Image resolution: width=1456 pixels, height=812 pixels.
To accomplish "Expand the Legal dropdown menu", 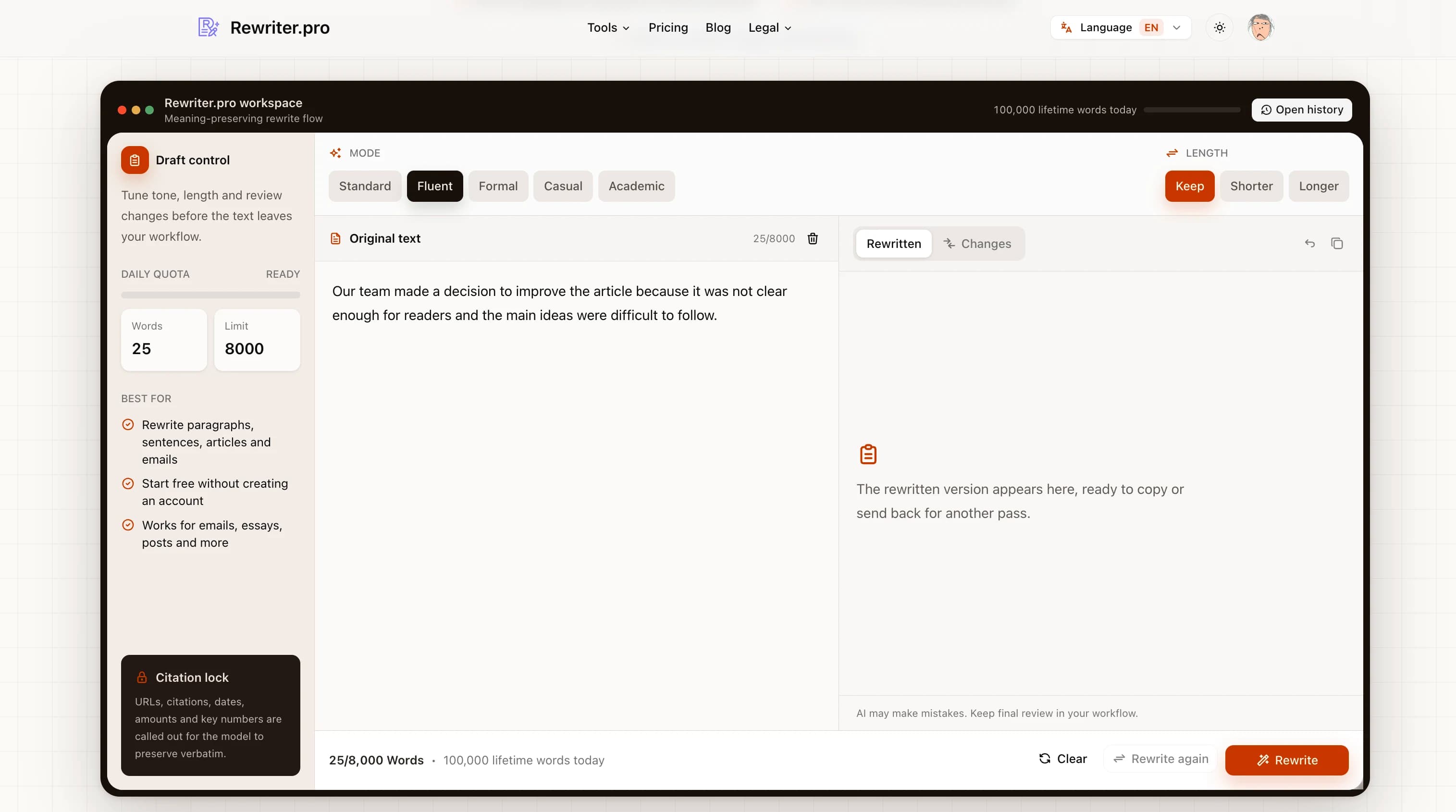I will click(x=769, y=27).
